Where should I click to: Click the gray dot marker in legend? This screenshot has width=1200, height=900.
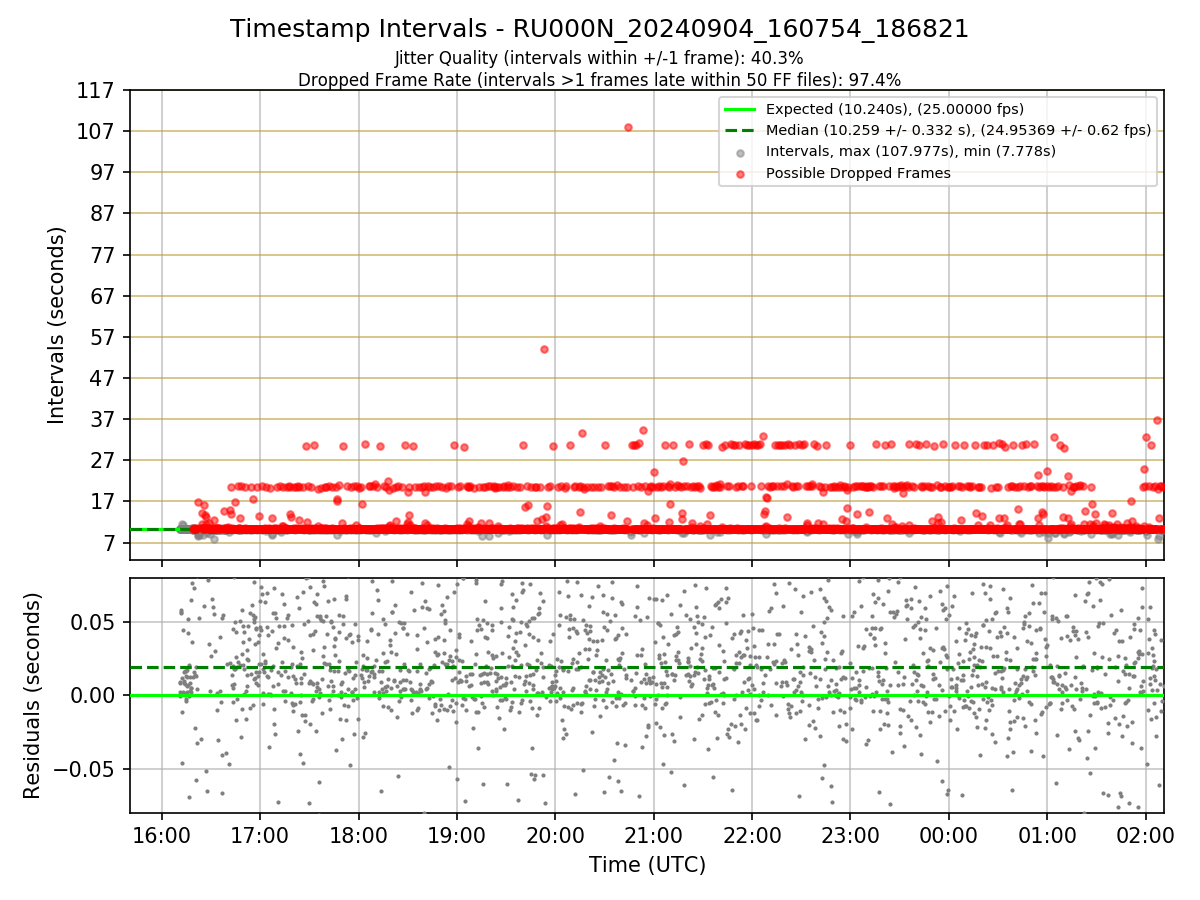click(x=740, y=152)
